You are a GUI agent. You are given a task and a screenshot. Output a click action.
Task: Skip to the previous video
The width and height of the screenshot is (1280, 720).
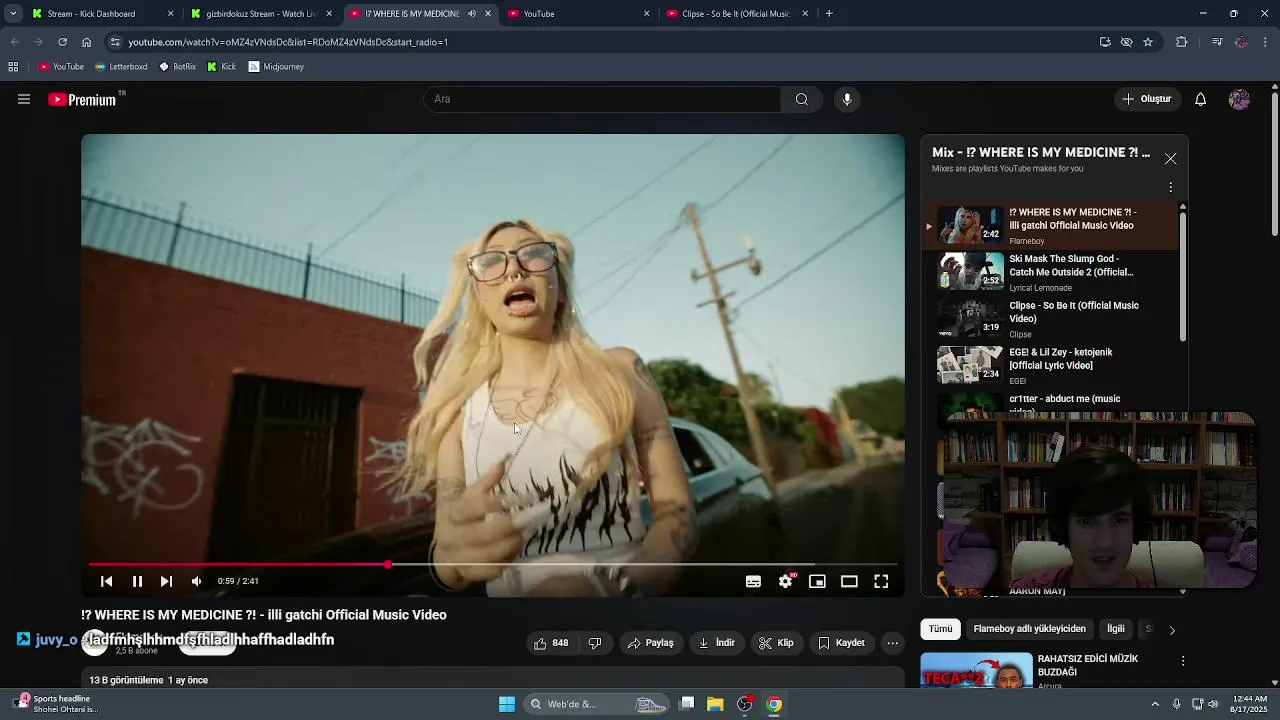(106, 581)
